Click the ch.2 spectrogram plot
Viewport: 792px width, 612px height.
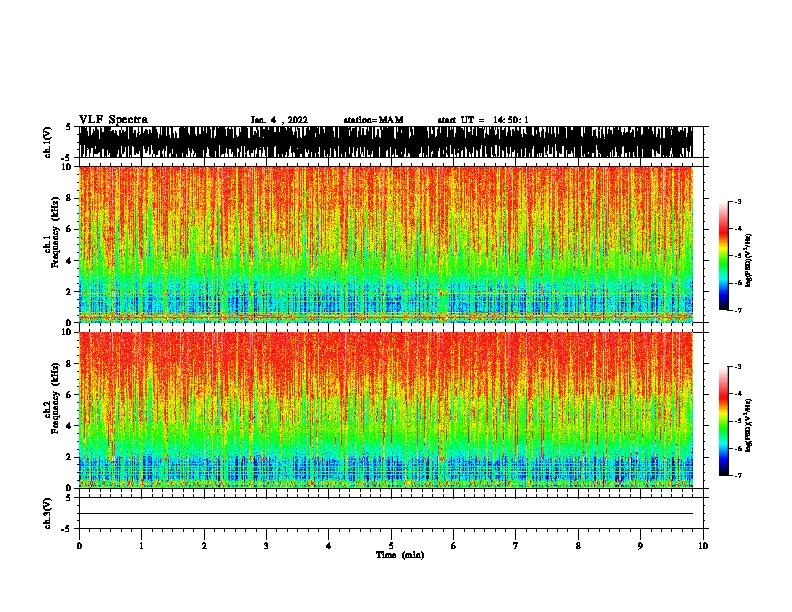click(x=386, y=410)
